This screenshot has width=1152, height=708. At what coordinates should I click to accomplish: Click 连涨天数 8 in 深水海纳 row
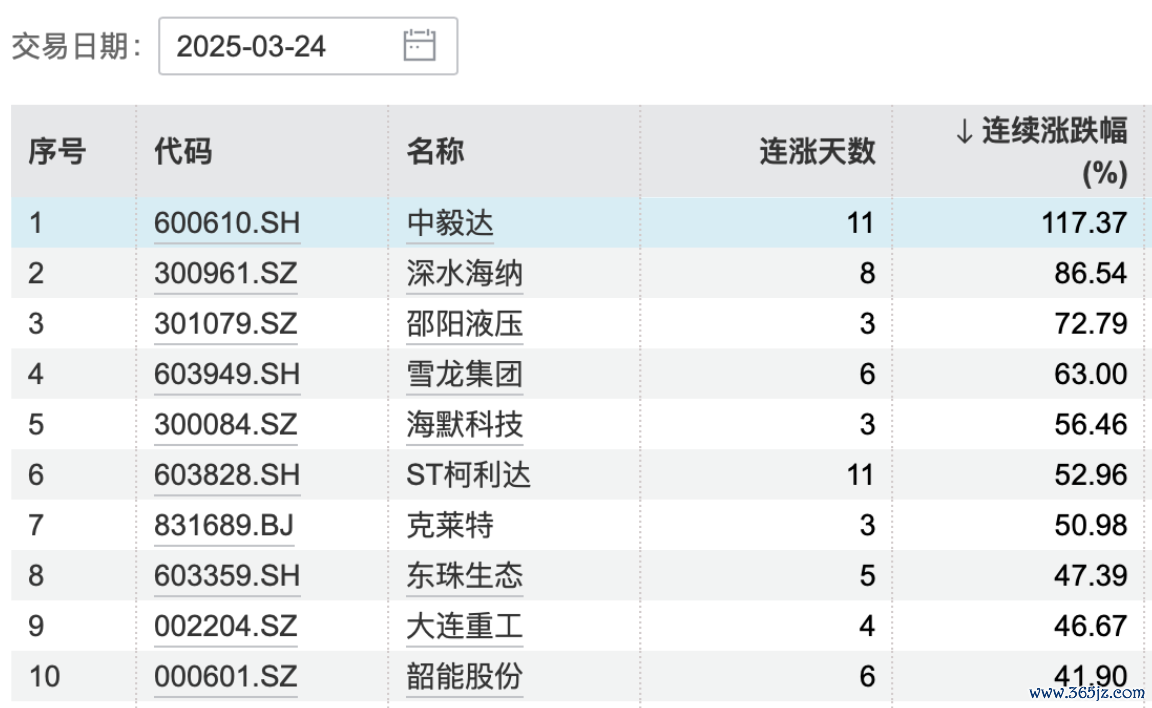[x=868, y=273]
